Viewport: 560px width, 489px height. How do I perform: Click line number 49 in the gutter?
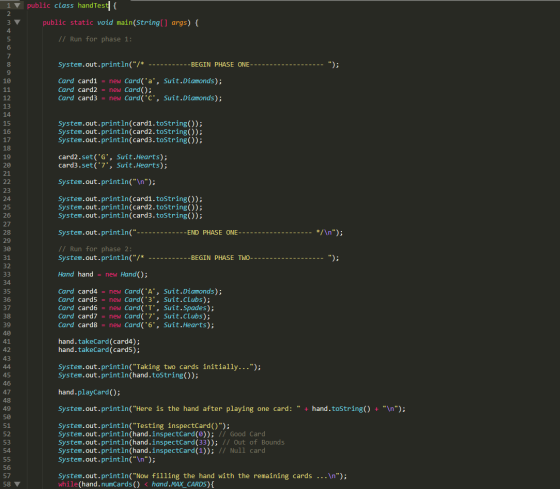[7, 409]
